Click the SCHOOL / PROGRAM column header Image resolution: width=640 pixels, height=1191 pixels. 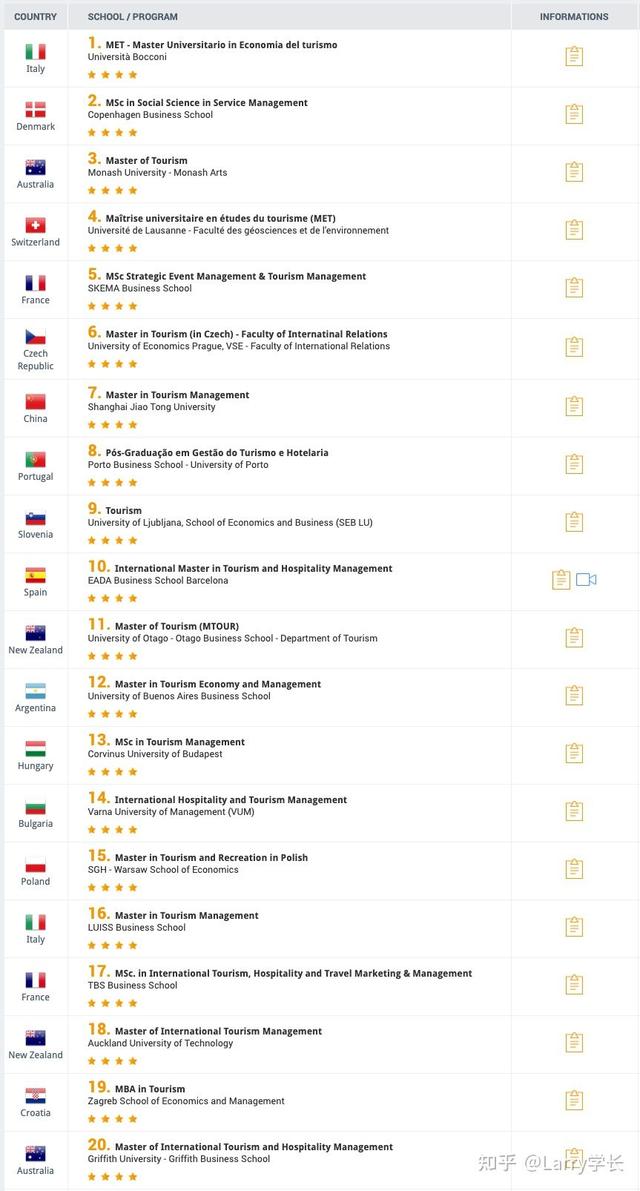coord(133,16)
